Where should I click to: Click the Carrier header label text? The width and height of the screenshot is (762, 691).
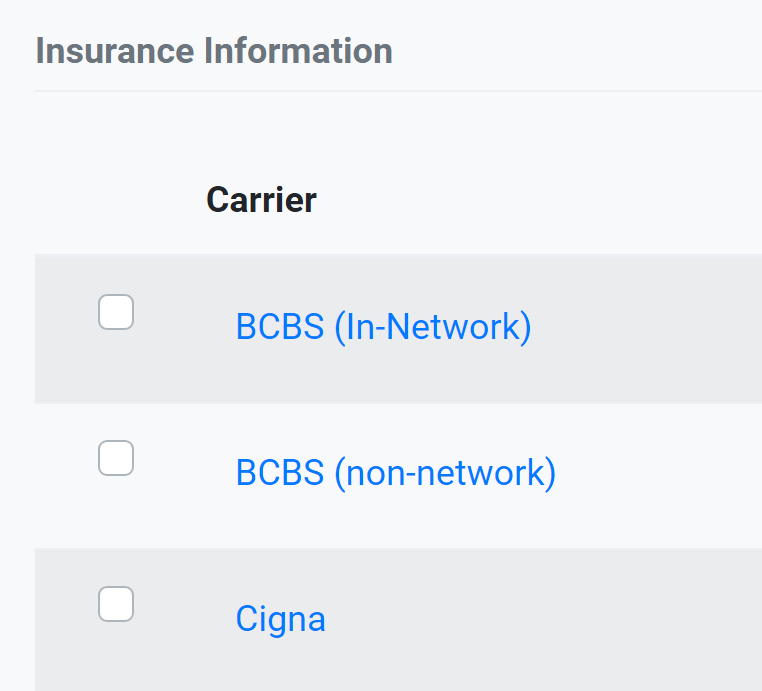[261, 200]
